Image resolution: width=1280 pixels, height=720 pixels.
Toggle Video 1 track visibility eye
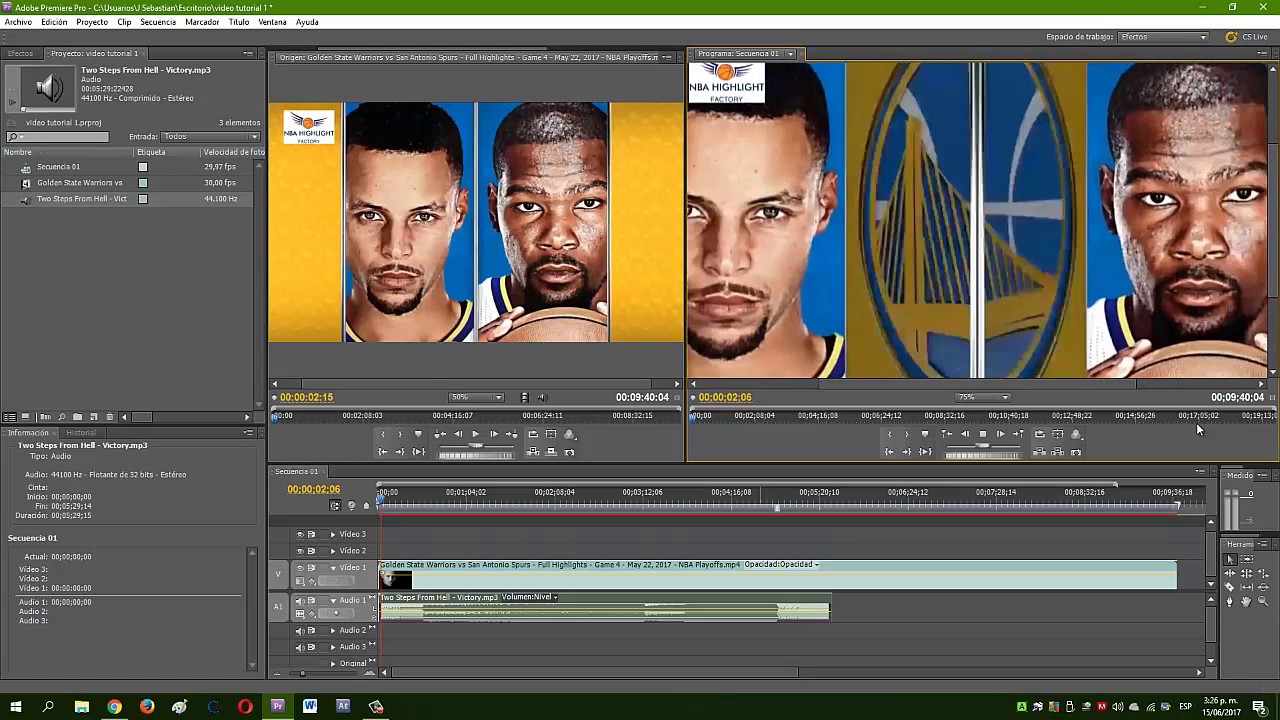[300, 568]
